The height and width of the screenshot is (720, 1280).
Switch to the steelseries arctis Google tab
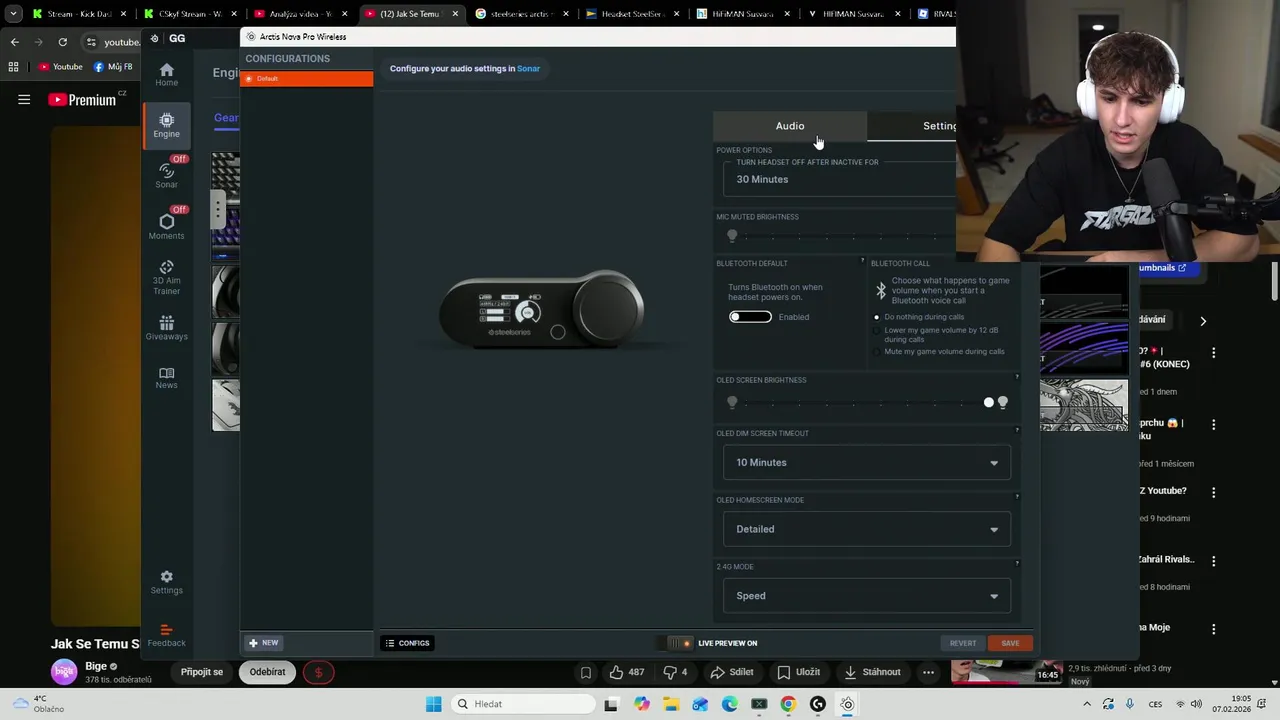(x=520, y=14)
